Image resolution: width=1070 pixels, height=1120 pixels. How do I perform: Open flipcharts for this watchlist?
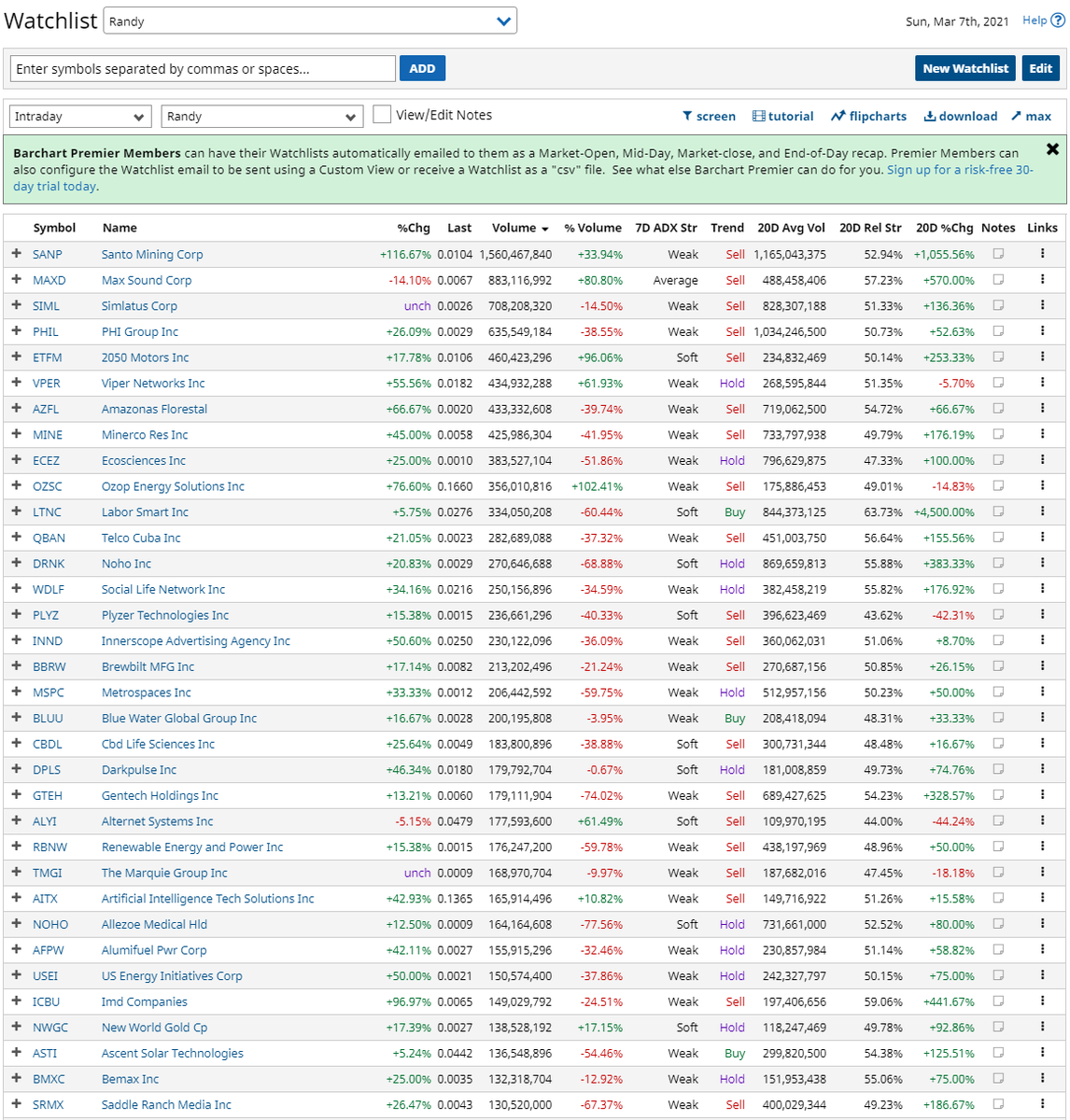pos(868,116)
